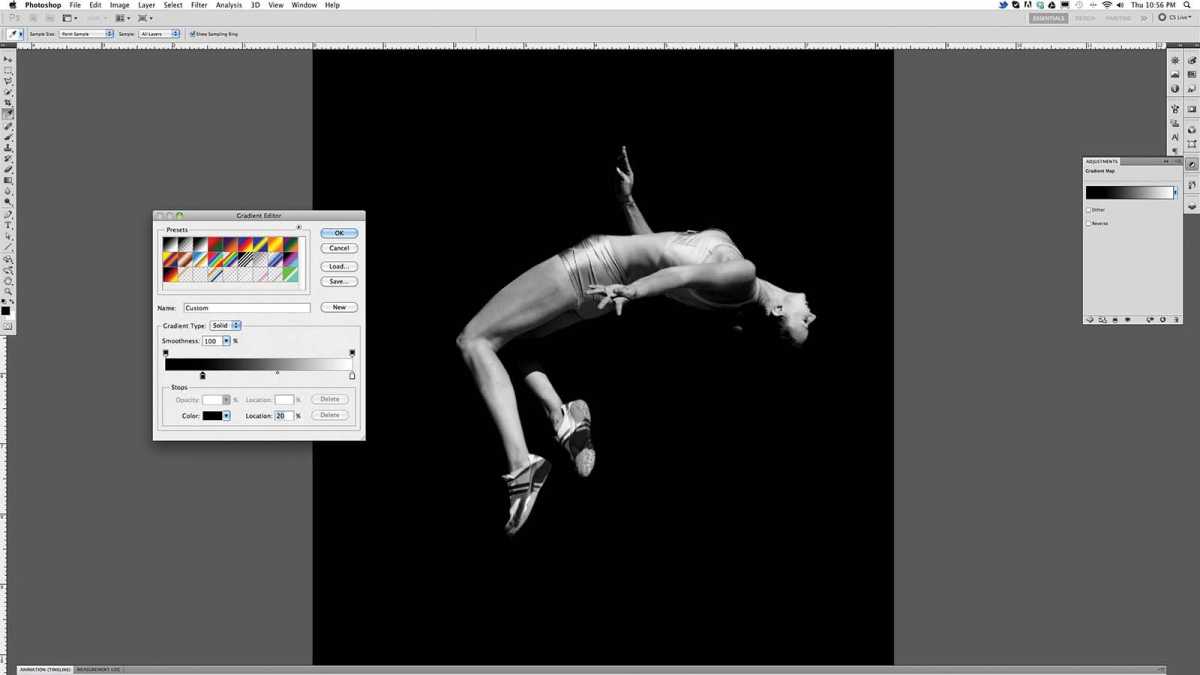
Task: Open the Layer menu
Action: tap(146, 5)
